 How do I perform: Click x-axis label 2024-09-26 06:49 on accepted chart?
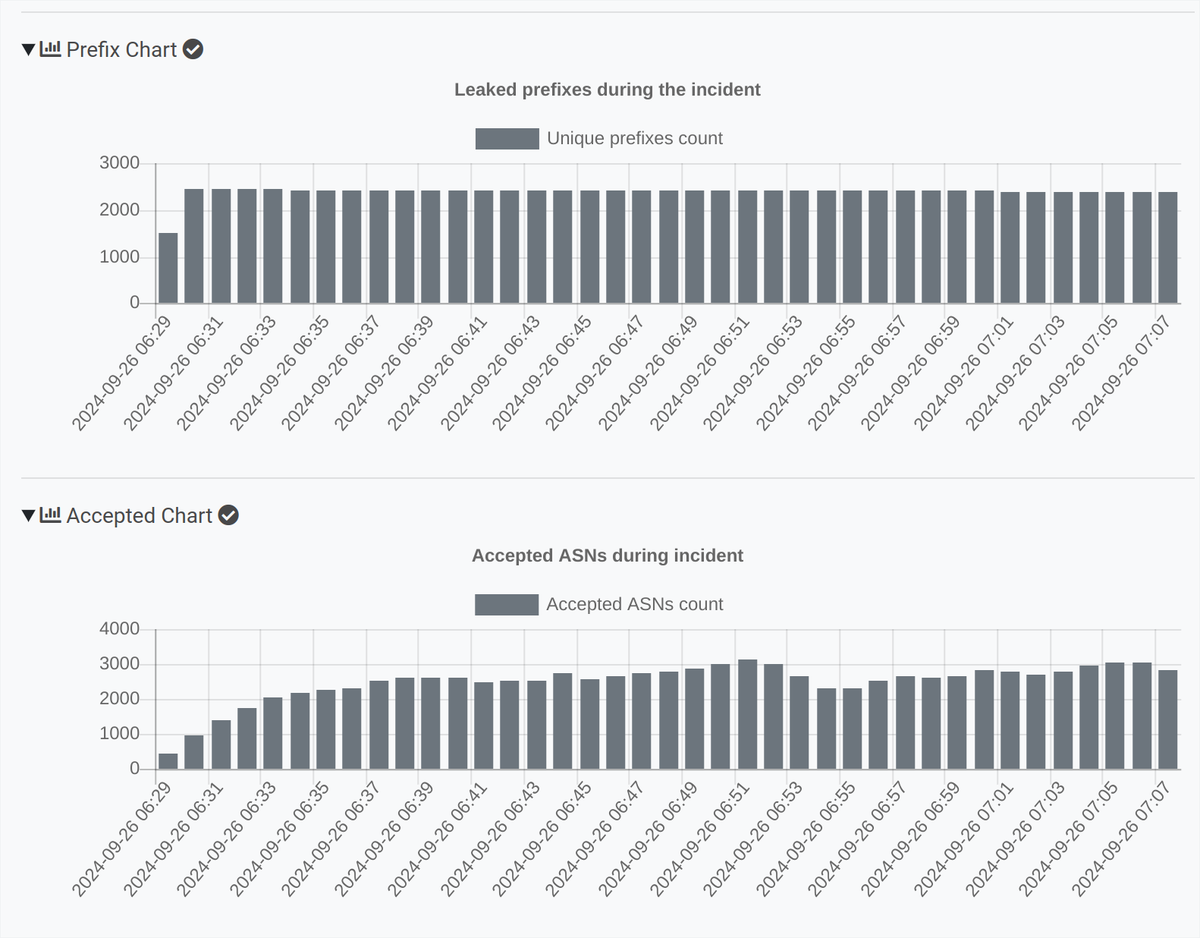pyautogui.click(x=647, y=837)
